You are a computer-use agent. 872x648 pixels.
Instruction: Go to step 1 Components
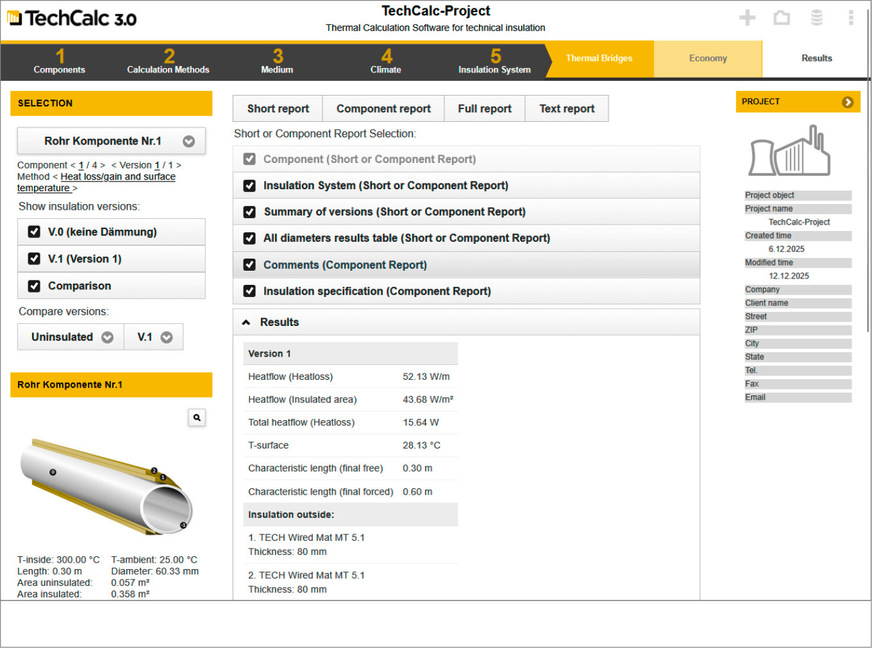point(59,61)
